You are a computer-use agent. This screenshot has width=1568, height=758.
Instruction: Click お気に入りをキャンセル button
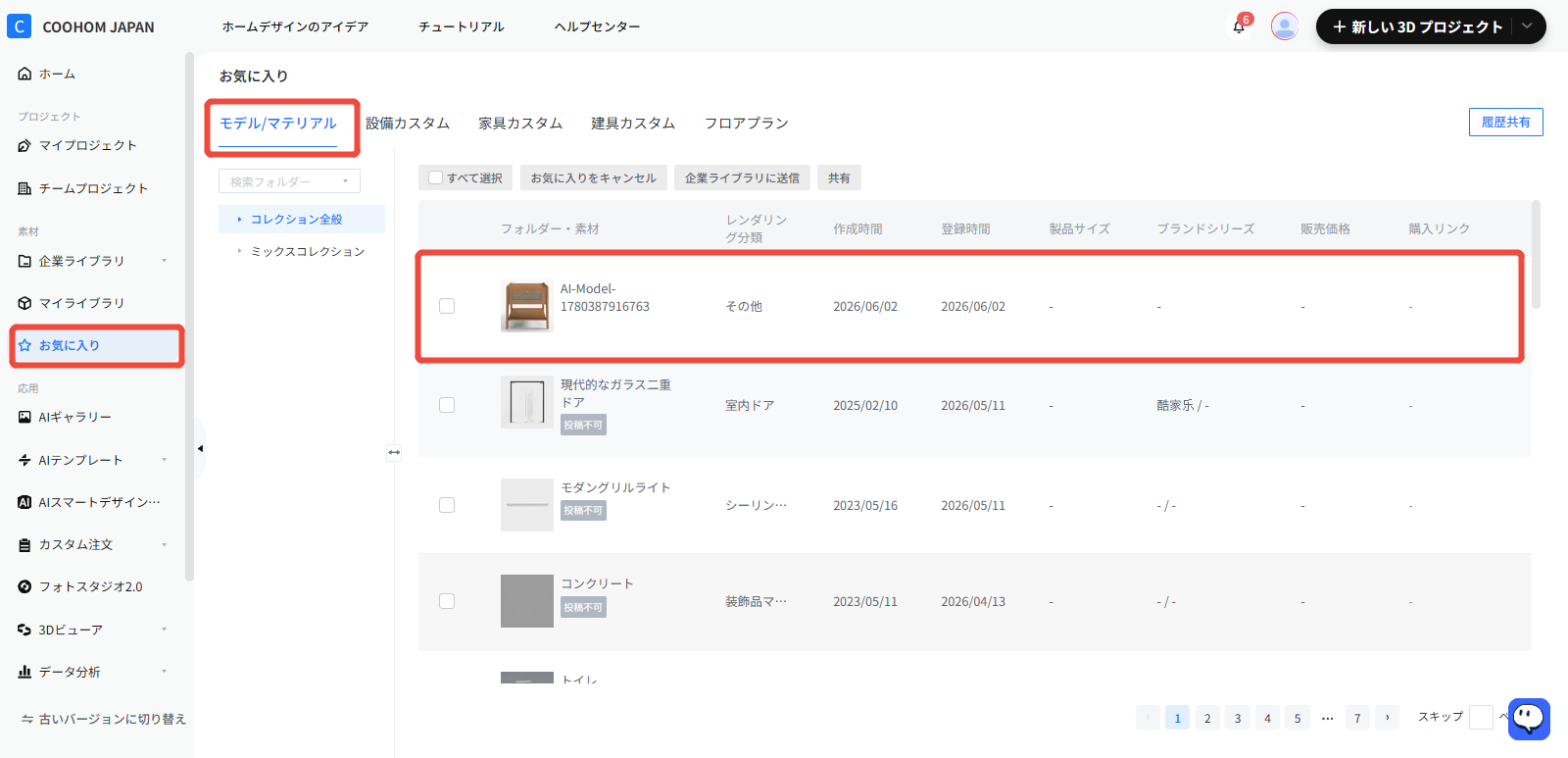click(593, 177)
